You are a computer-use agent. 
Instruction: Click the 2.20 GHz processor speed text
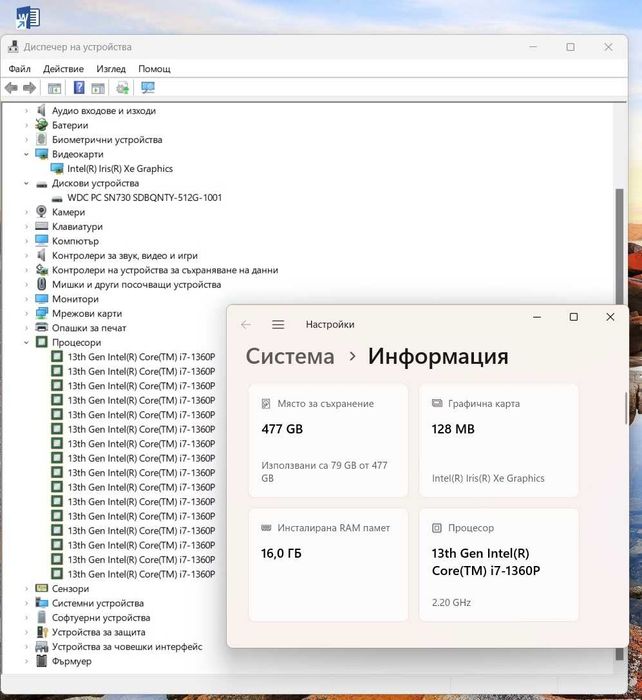[451, 602]
